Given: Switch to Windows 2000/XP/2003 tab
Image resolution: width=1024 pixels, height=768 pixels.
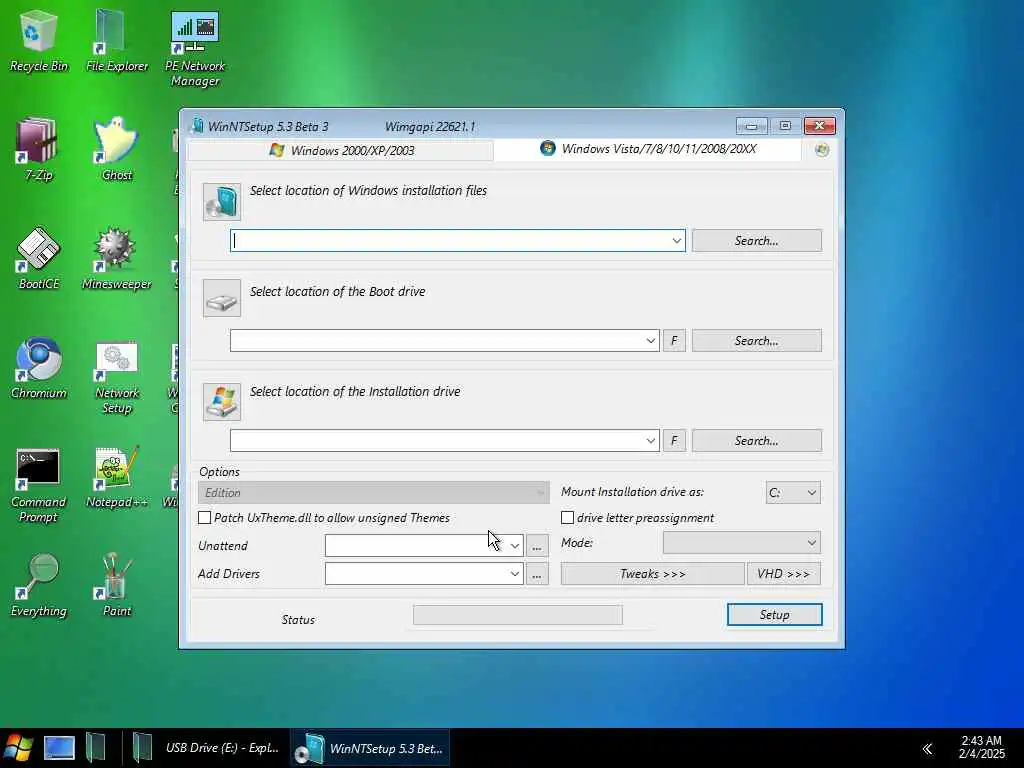Looking at the screenshot, I should click(341, 150).
